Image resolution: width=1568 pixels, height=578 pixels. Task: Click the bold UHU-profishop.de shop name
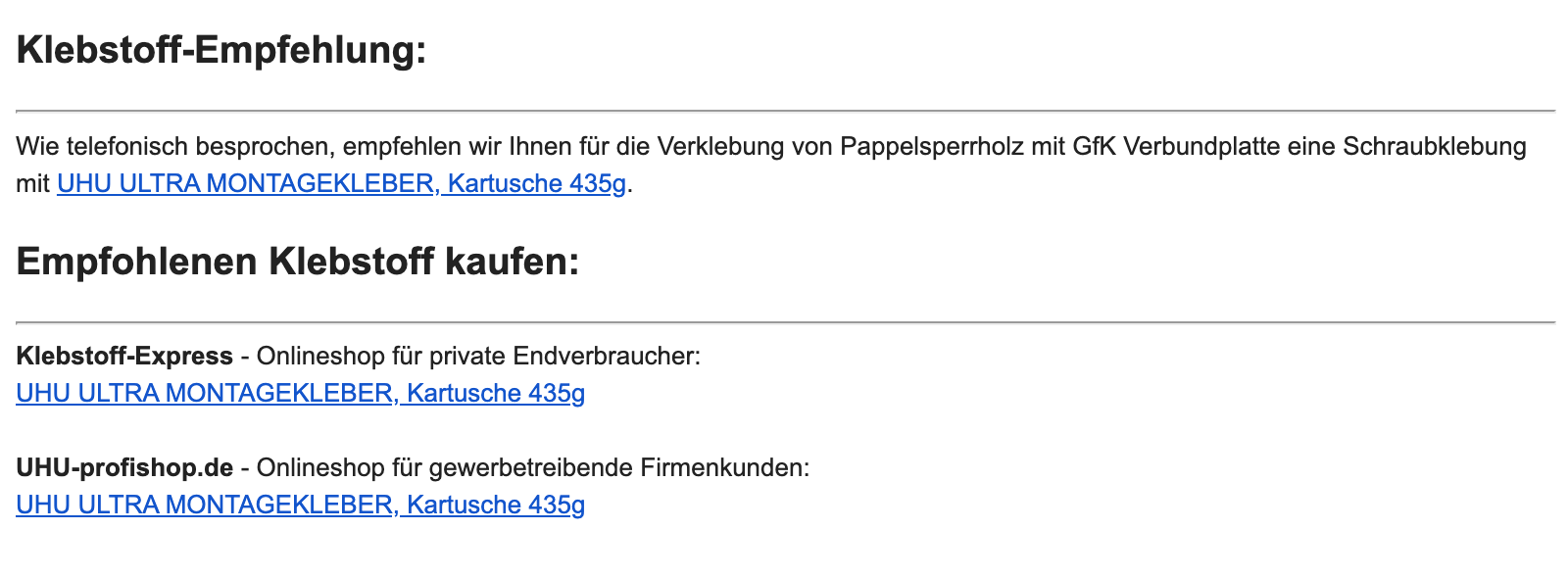point(124,467)
